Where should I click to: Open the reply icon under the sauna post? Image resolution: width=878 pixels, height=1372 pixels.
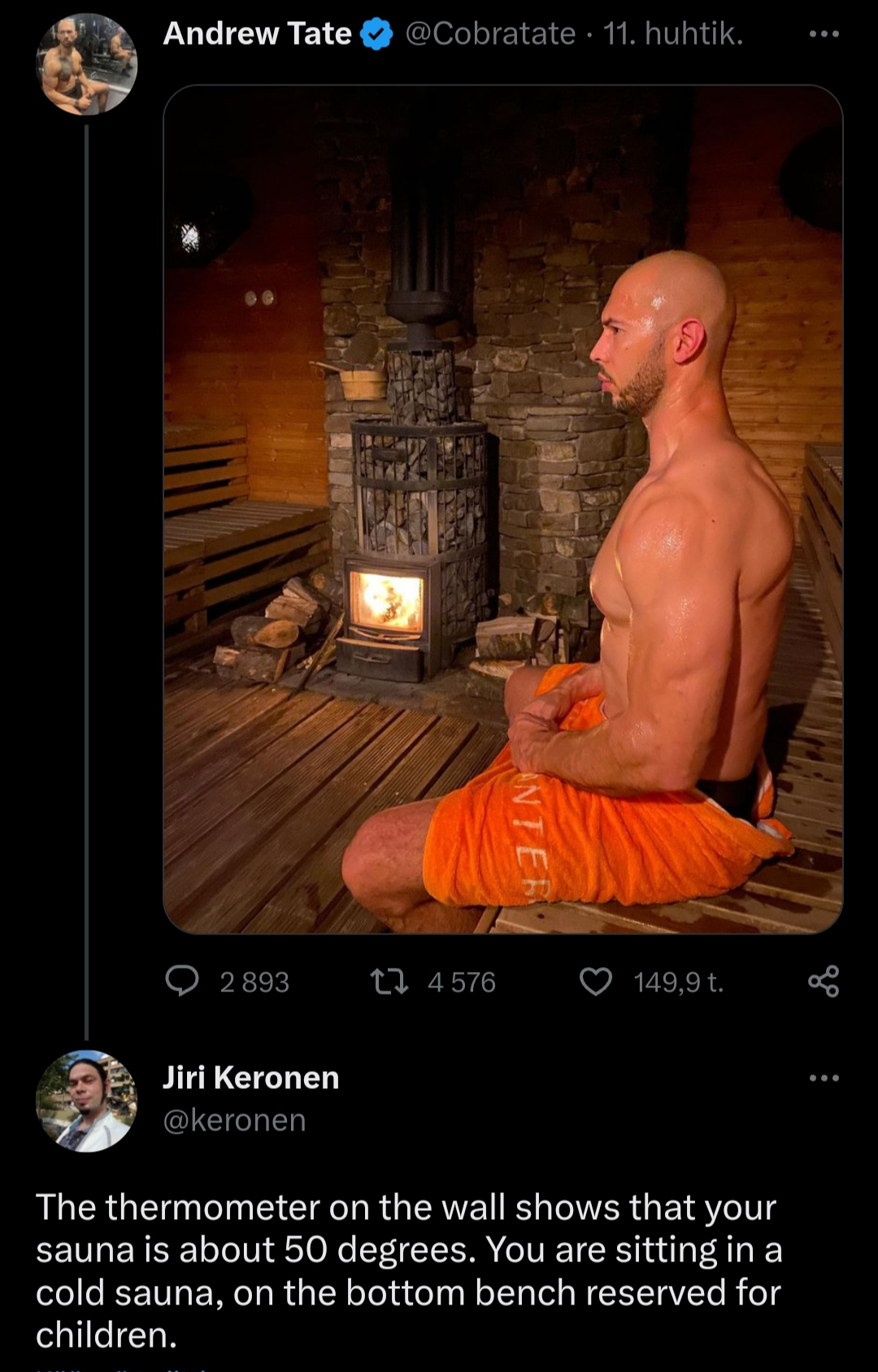click(182, 981)
